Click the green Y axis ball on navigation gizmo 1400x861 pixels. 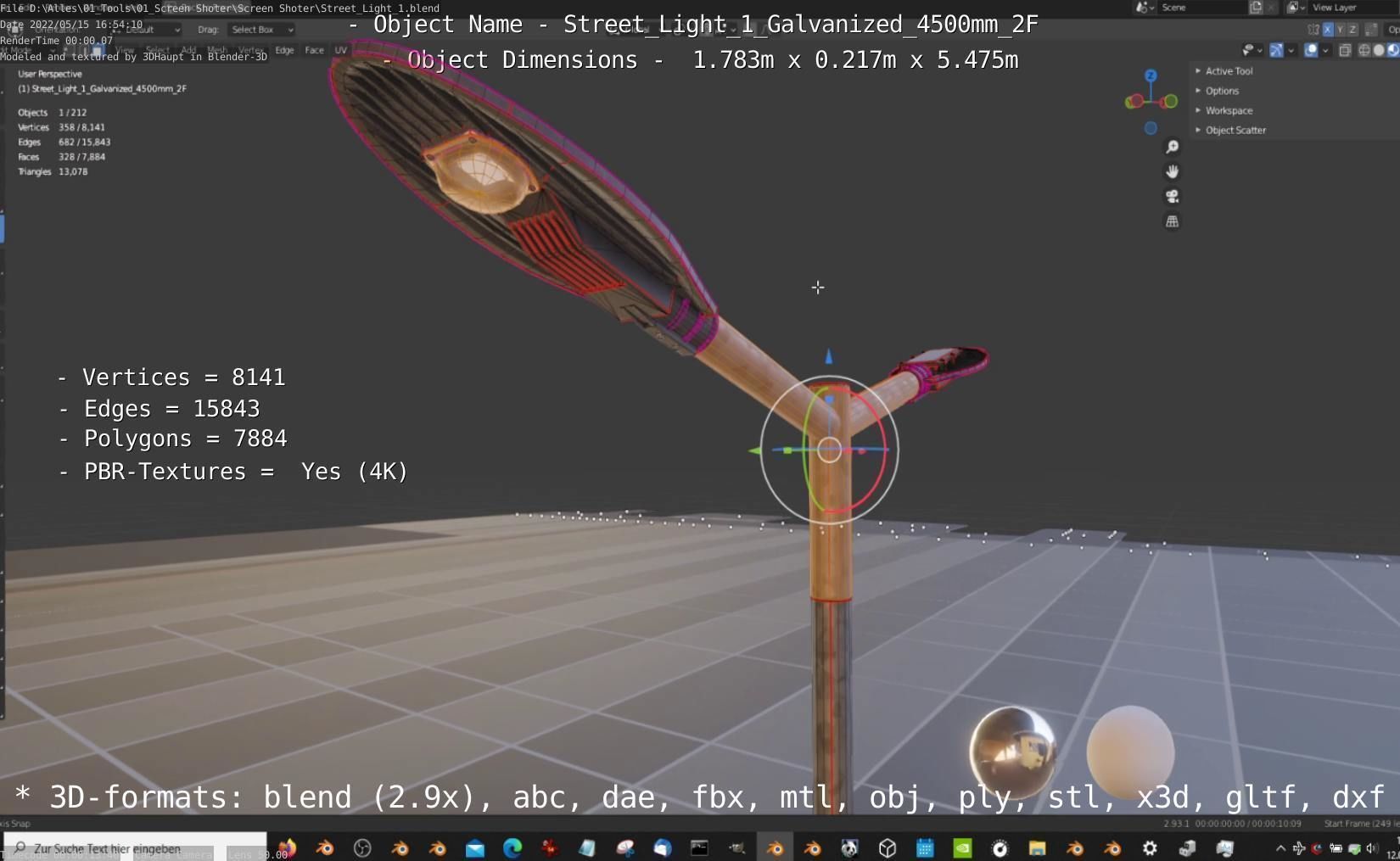[1170, 102]
